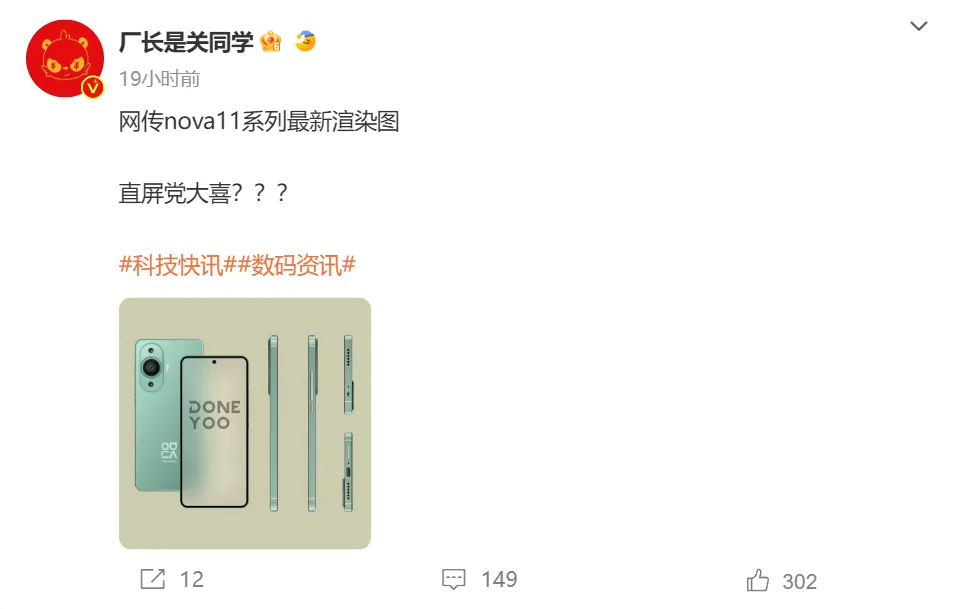Click the repost share arrow icon
This screenshot has width=954, height=609.
pyautogui.click(x=153, y=579)
